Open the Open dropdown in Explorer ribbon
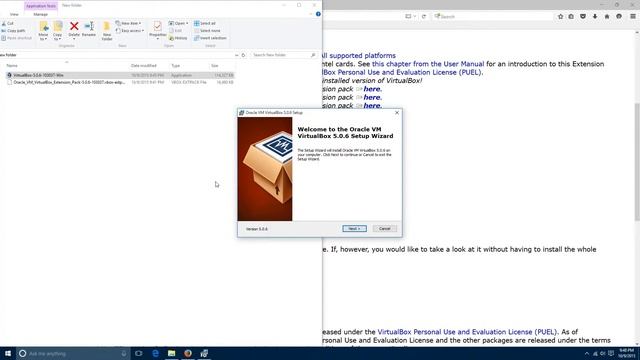Screen dimensions: 640x360 click(x=178, y=23)
